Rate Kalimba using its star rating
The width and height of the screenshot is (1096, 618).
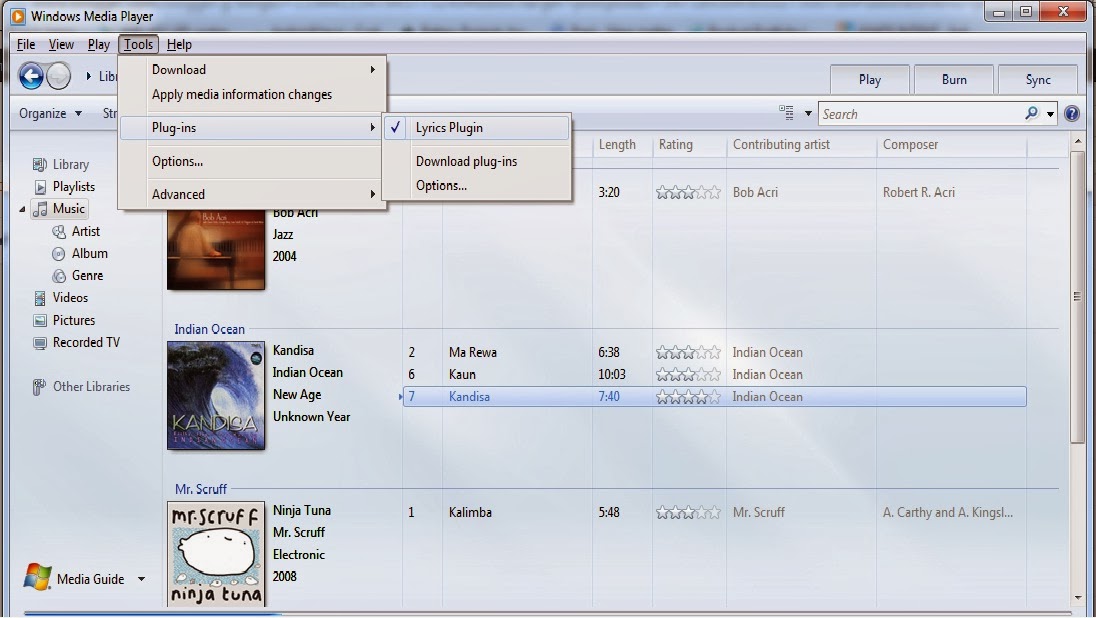(x=688, y=512)
